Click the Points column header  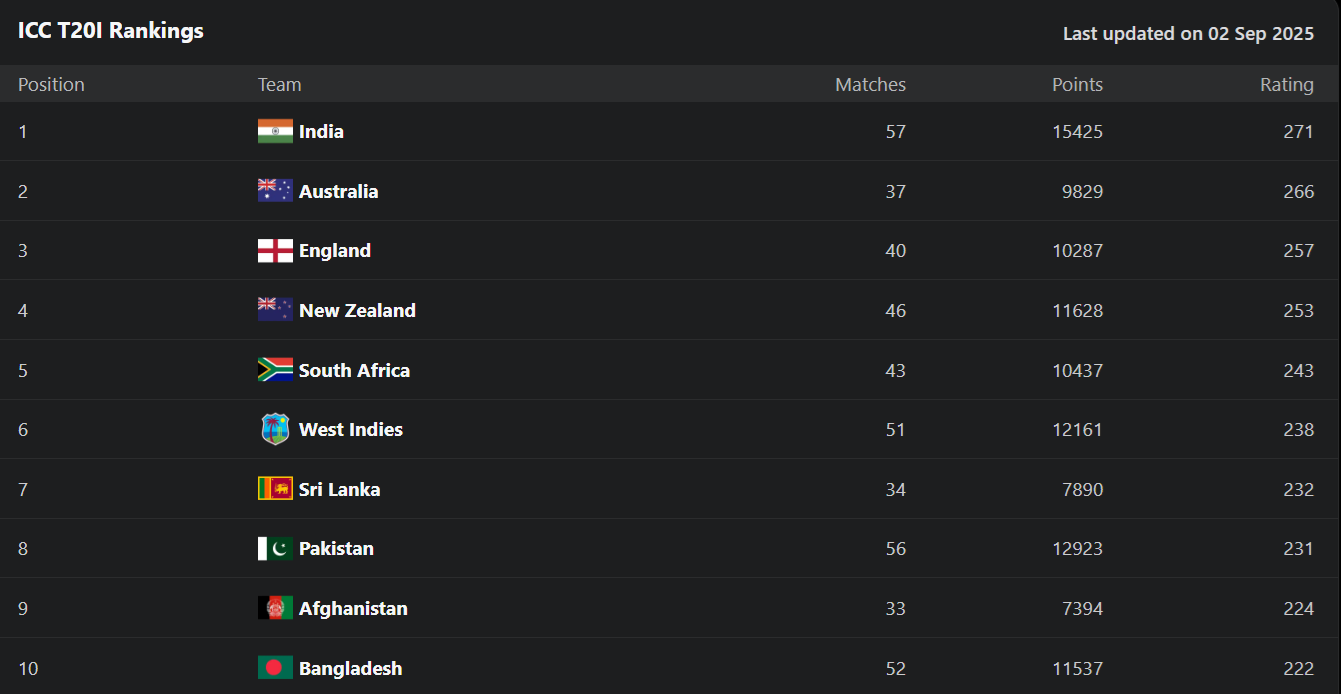(1077, 85)
